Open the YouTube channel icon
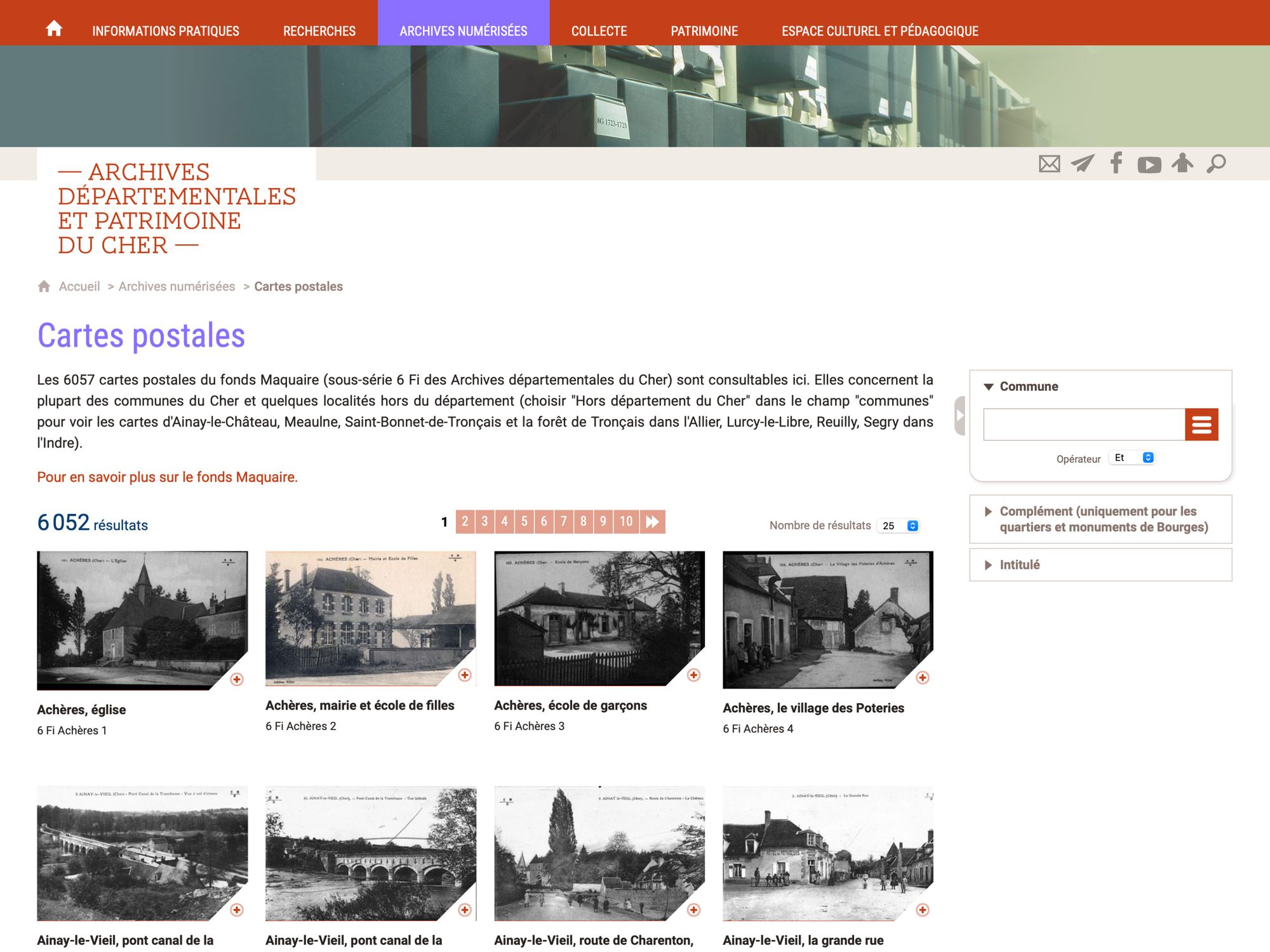The height and width of the screenshot is (952, 1270). (x=1149, y=165)
